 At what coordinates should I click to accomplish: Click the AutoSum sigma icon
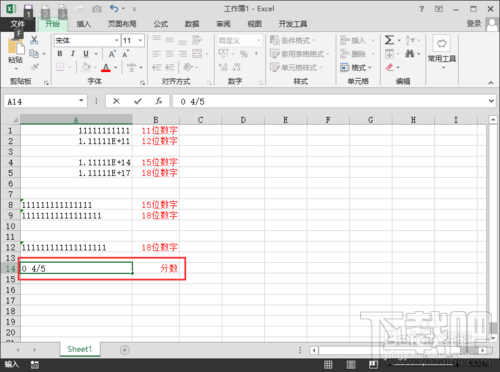[x=389, y=40]
